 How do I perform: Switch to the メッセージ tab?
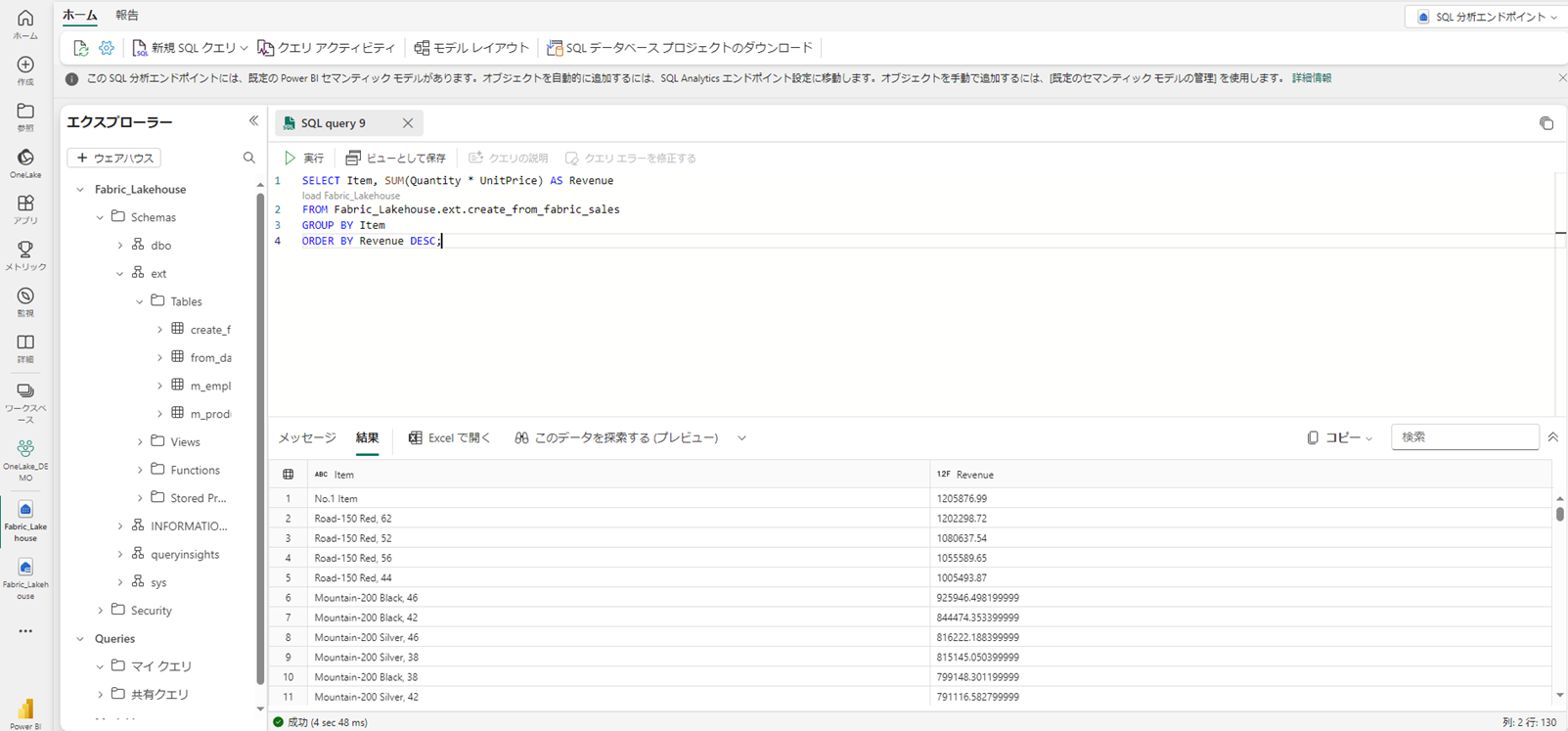tap(307, 437)
